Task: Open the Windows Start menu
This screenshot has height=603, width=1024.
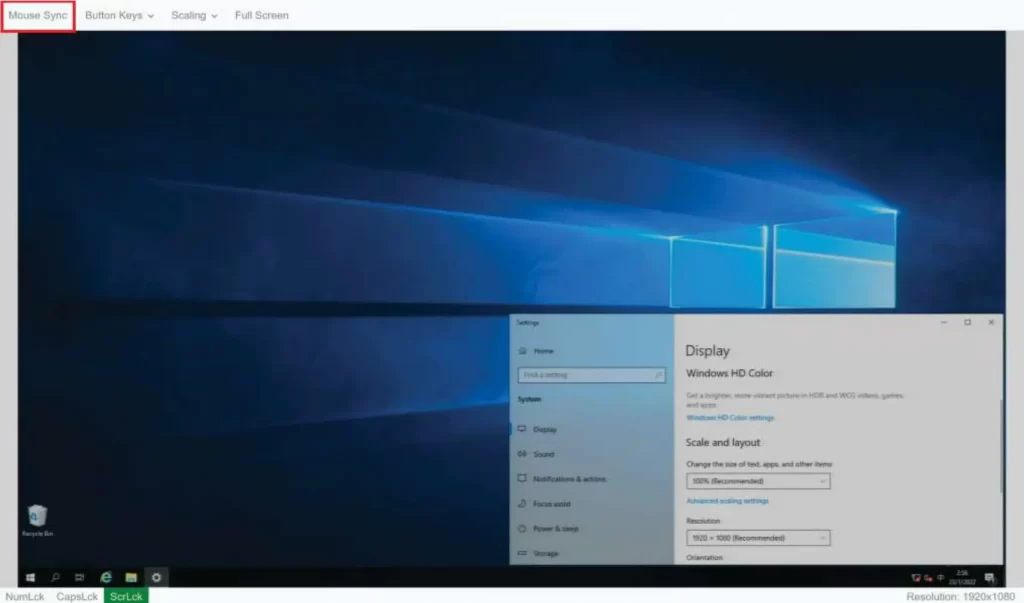Action: tap(30, 577)
